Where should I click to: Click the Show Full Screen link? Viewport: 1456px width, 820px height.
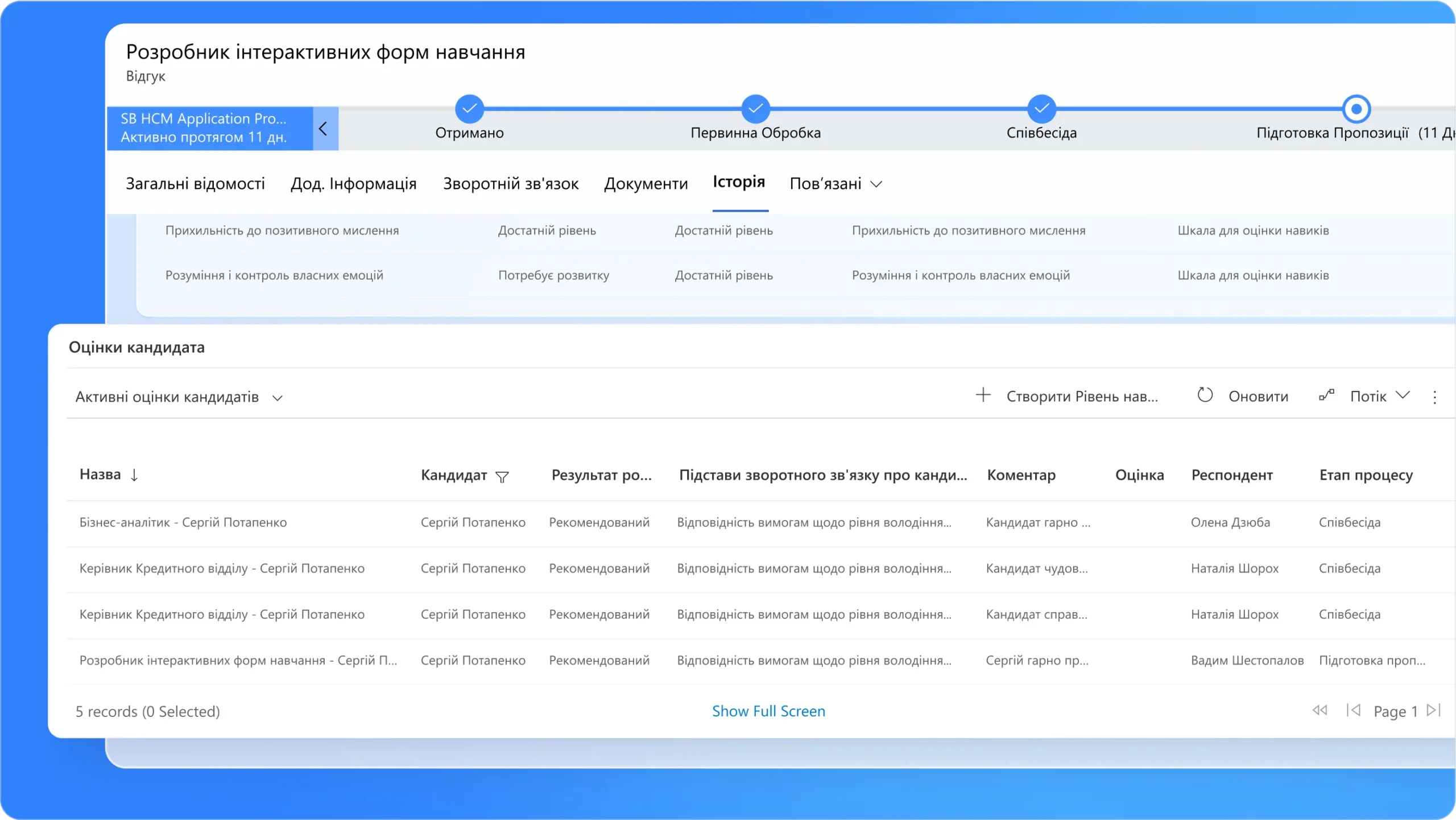(x=768, y=711)
